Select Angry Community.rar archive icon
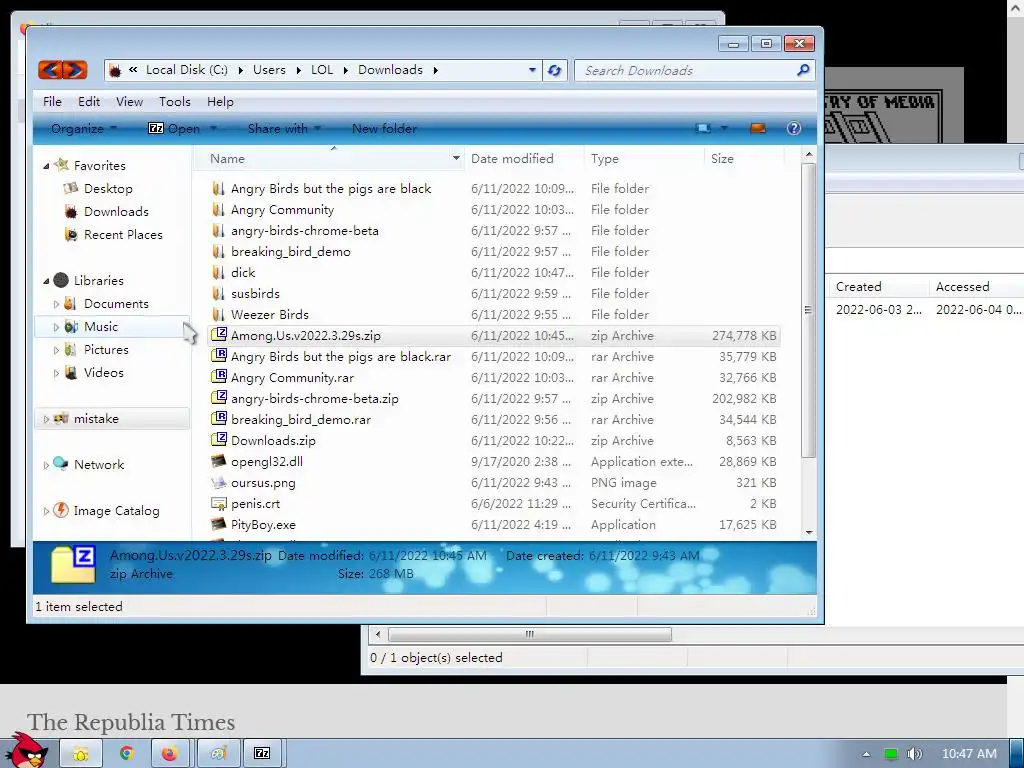The height and width of the screenshot is (768, 1024). pos(219,377)
